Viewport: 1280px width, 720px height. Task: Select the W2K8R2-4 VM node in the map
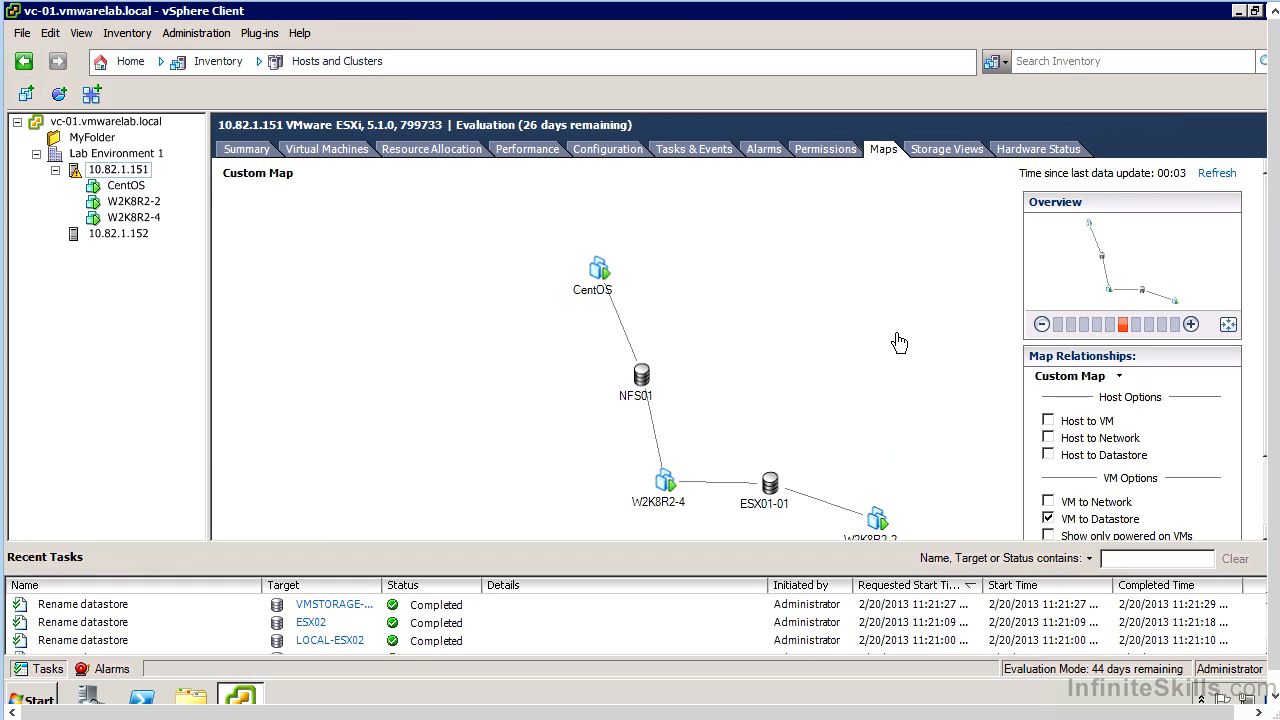[665, 481]
